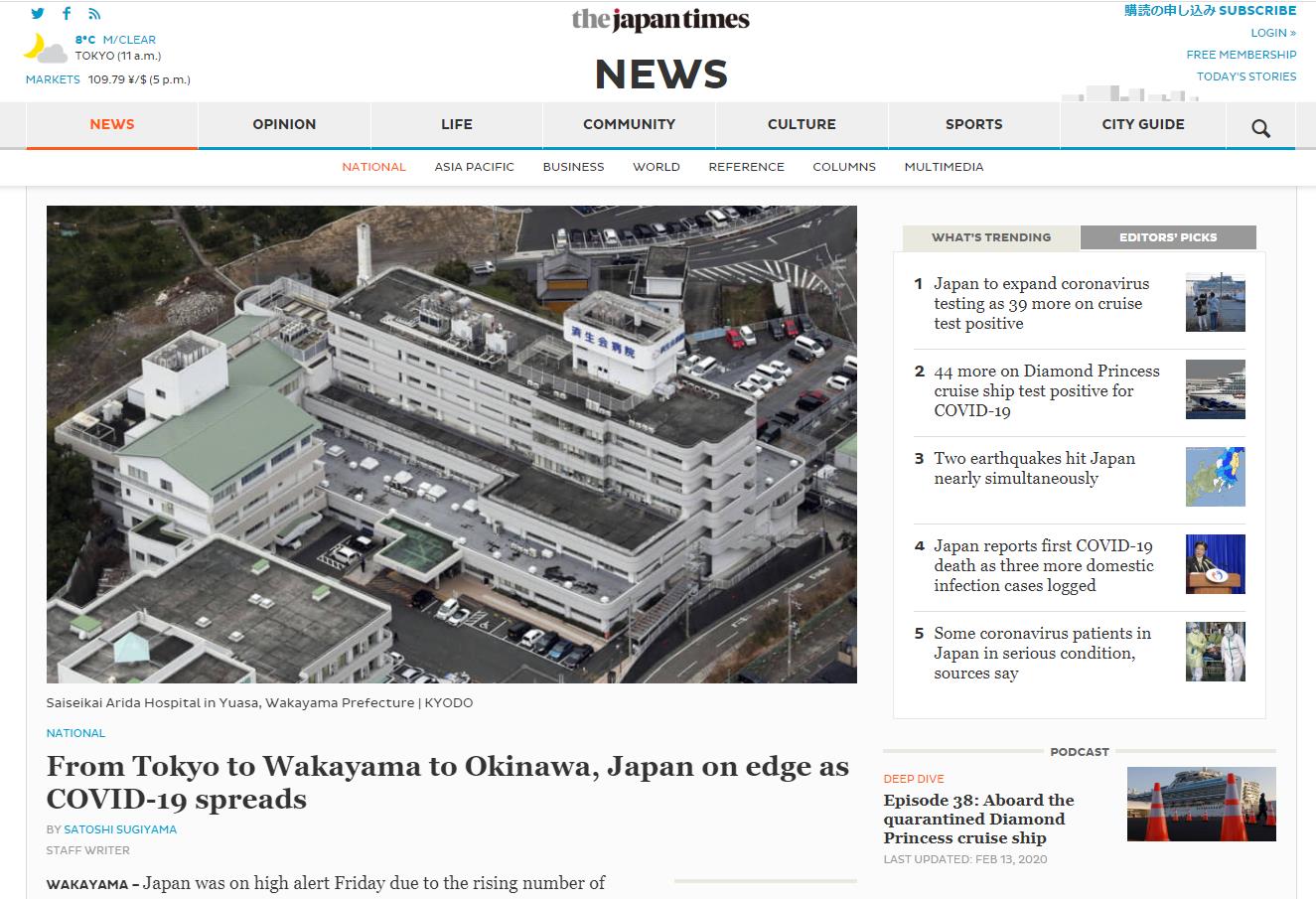Viewport: 1316px width, 899px height.
Task: Open the earthquake map thumbnail
Action: click(x=1215, y=477)
